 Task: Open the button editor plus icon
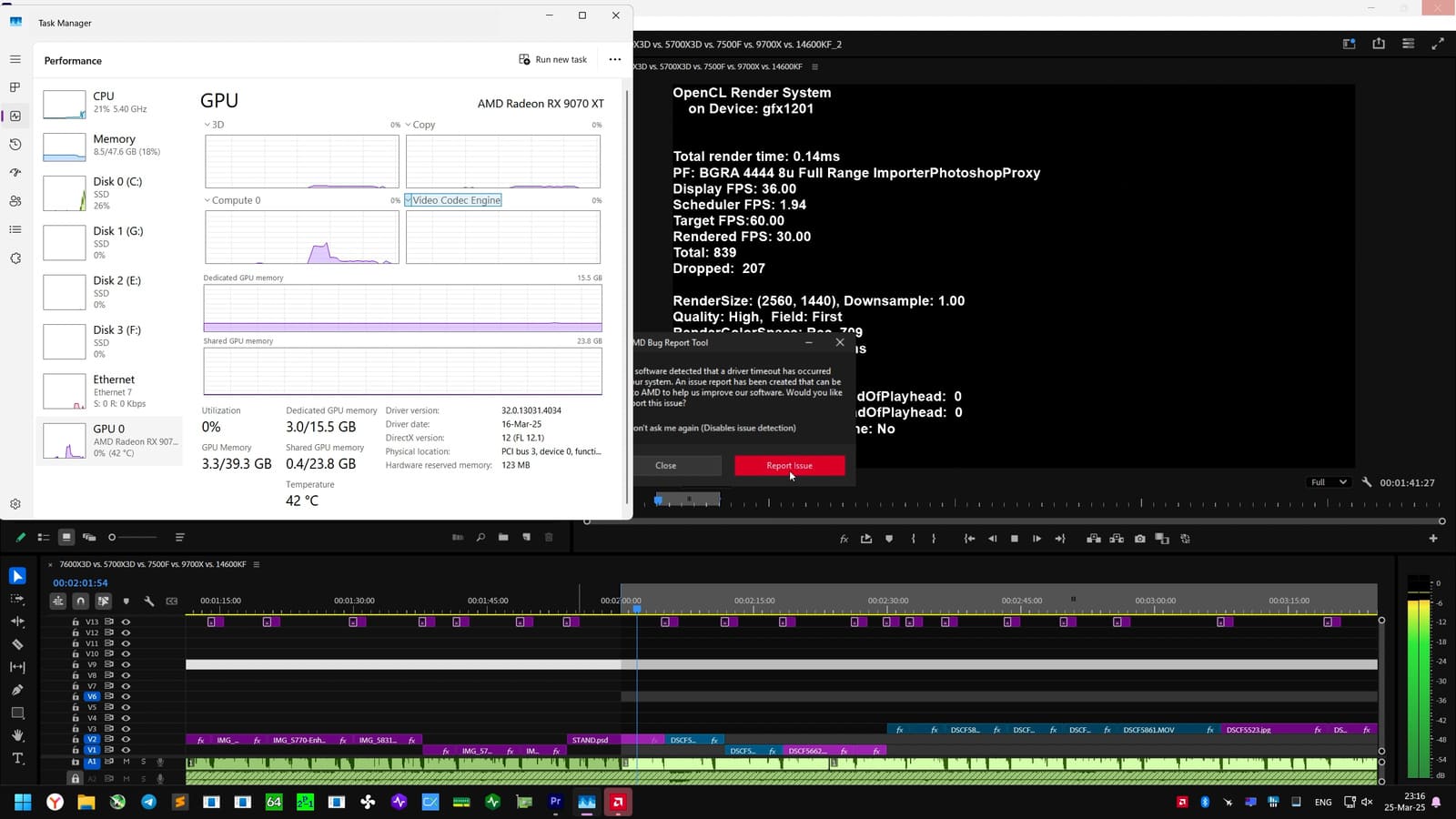1433,539
